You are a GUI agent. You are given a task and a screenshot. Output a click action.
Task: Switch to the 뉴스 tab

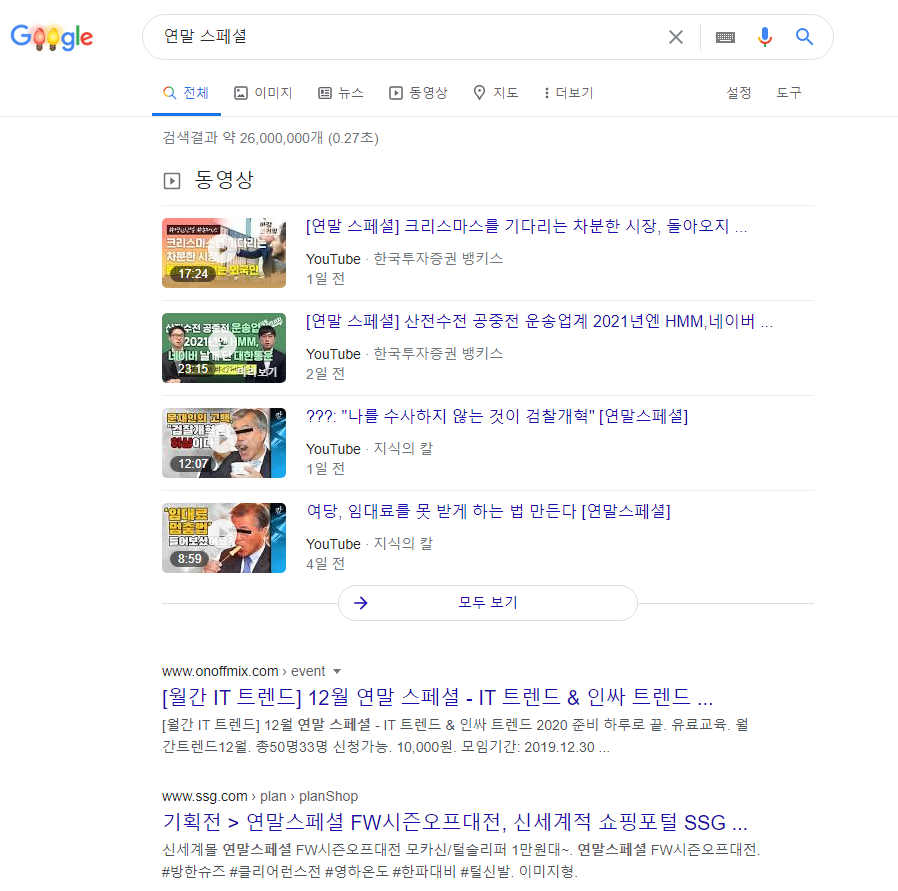pos(341,93)
